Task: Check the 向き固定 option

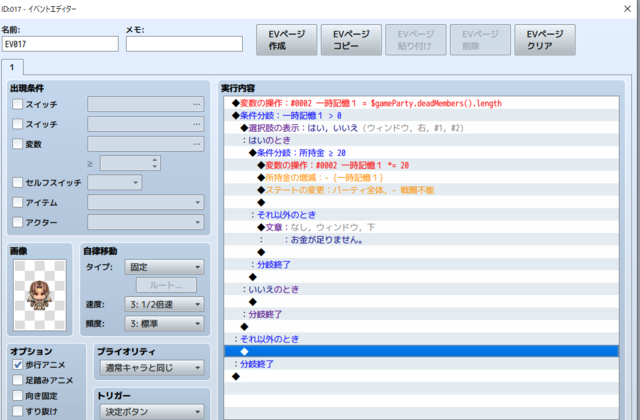Action: pyautogui.click(x=18, y=396)
